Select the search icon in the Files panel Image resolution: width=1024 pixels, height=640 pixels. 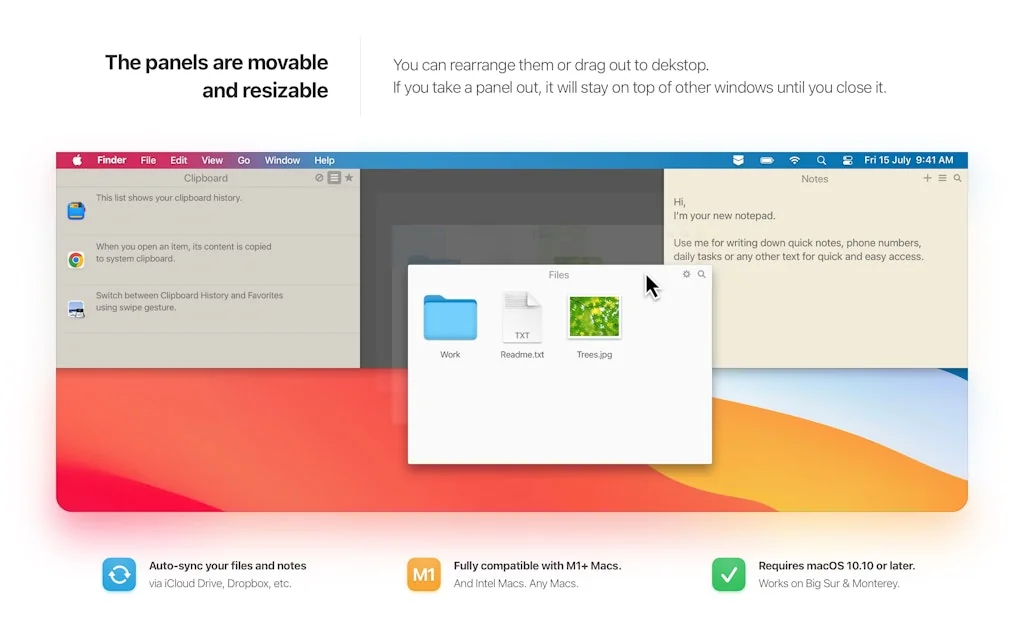point(701,274)
